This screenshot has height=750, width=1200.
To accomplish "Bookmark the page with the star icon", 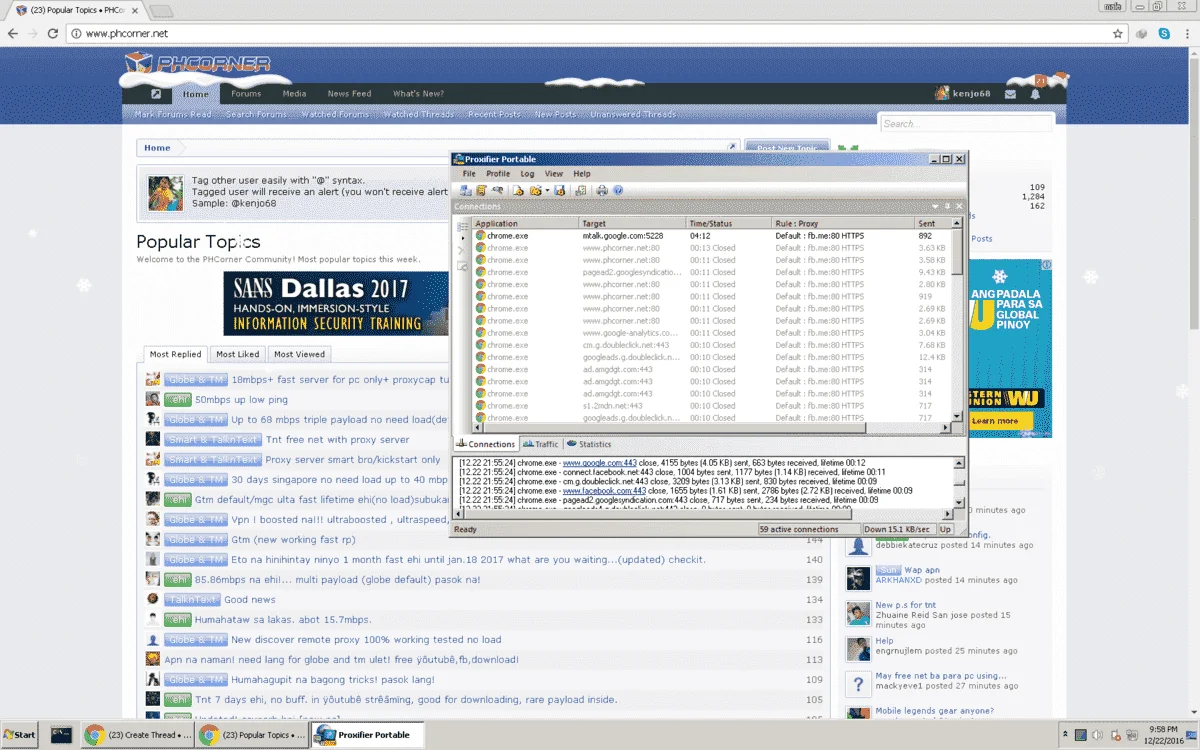I will tap(1118, 33).
